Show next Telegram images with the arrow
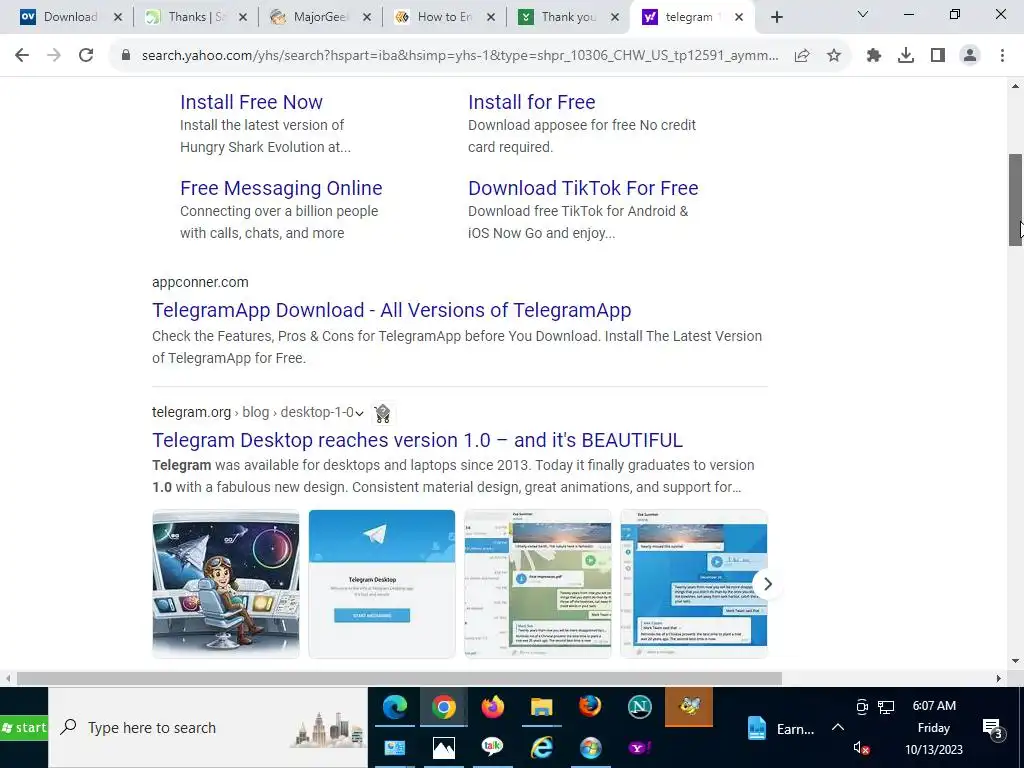 [767, 584]
